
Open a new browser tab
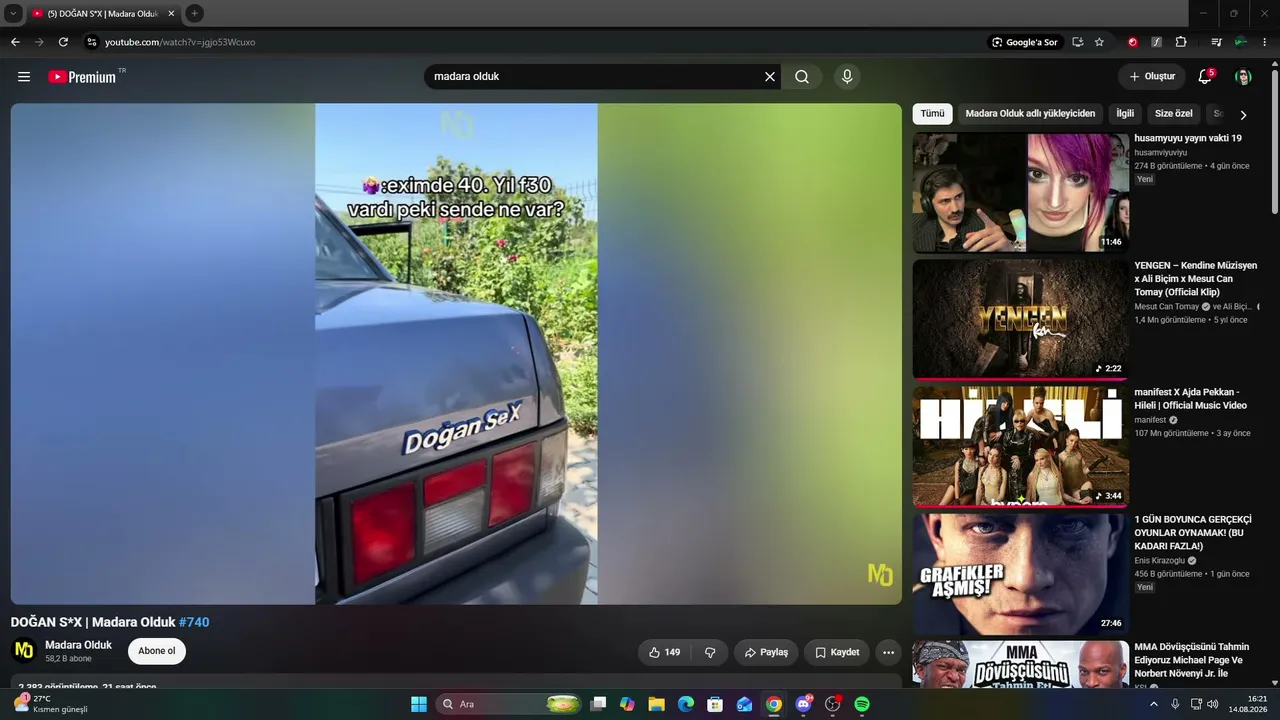[194, 13]
